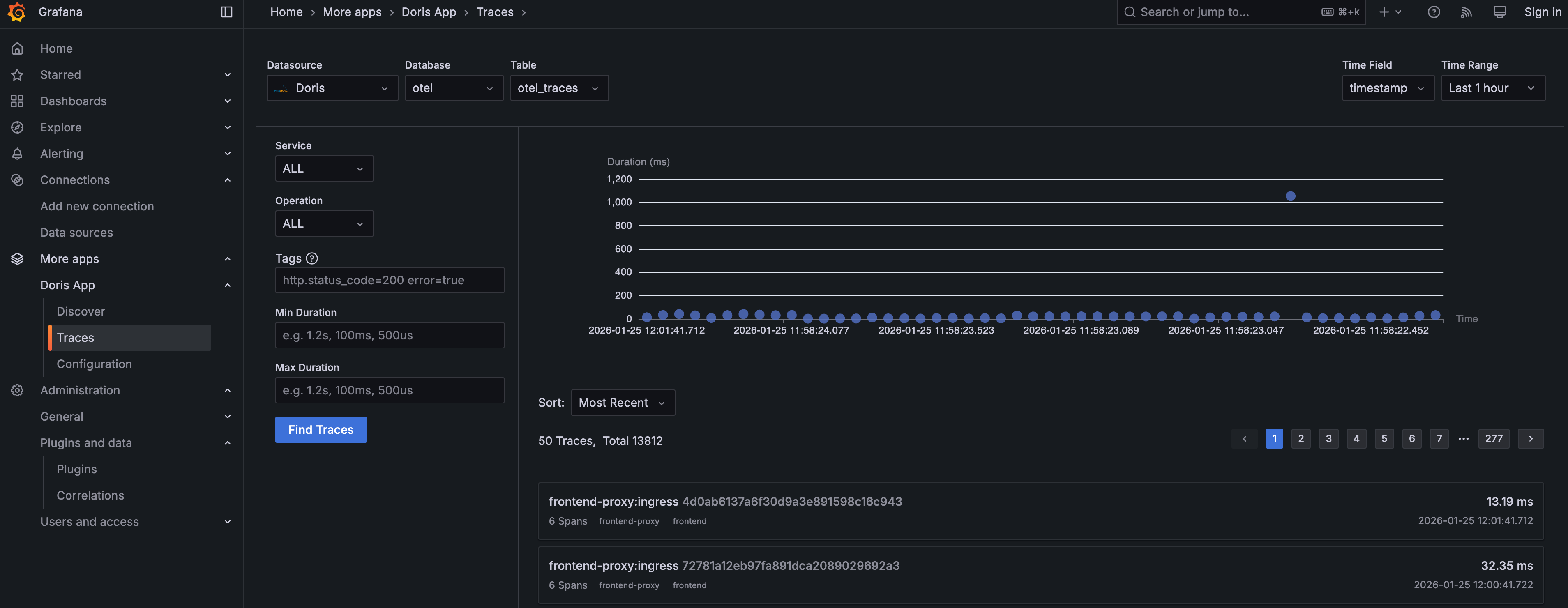The width and height of the screenshot is (1568, 608).
Task: Collapse the Administration section chevron
Action: pyautogui.click(x=228, y=390)
